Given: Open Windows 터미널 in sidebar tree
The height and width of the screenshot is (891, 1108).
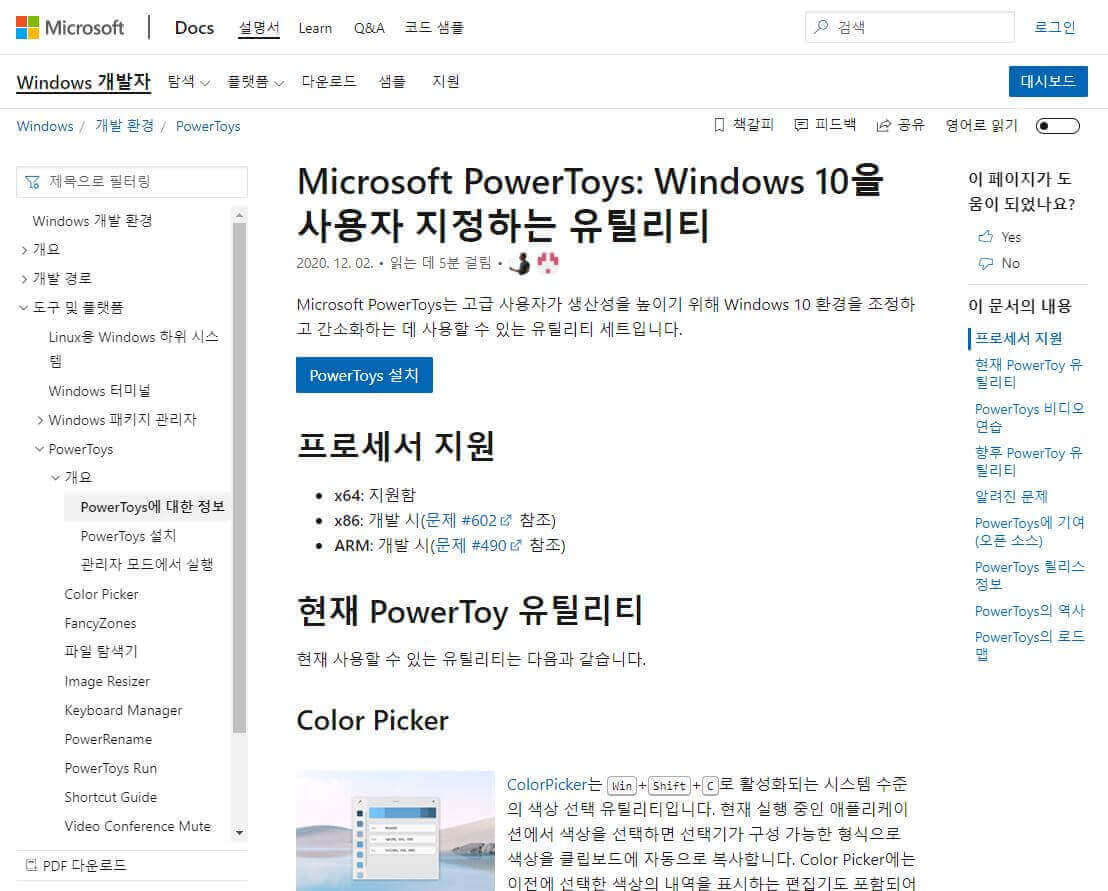Looking at the screenshot, I should coord(100,391).
